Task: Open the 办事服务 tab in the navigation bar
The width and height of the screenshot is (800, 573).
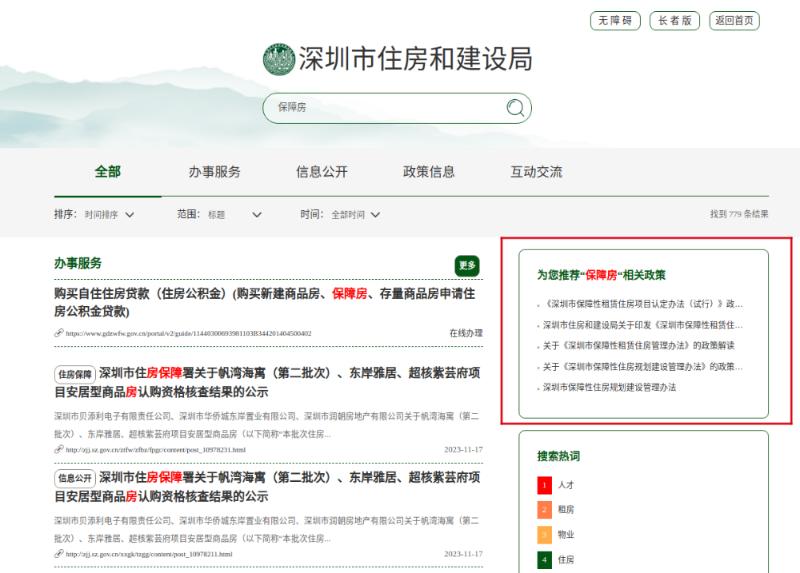Action: click(215, 172)
